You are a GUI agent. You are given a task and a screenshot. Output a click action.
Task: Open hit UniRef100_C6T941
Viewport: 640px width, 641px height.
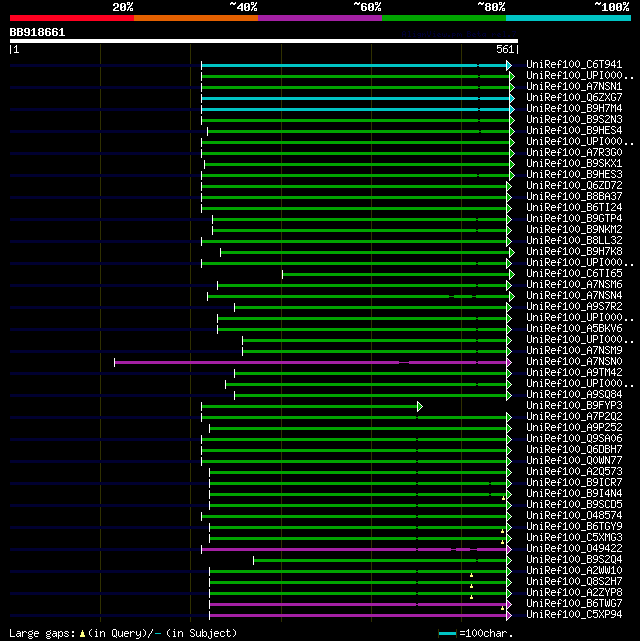tap(574, 65)
